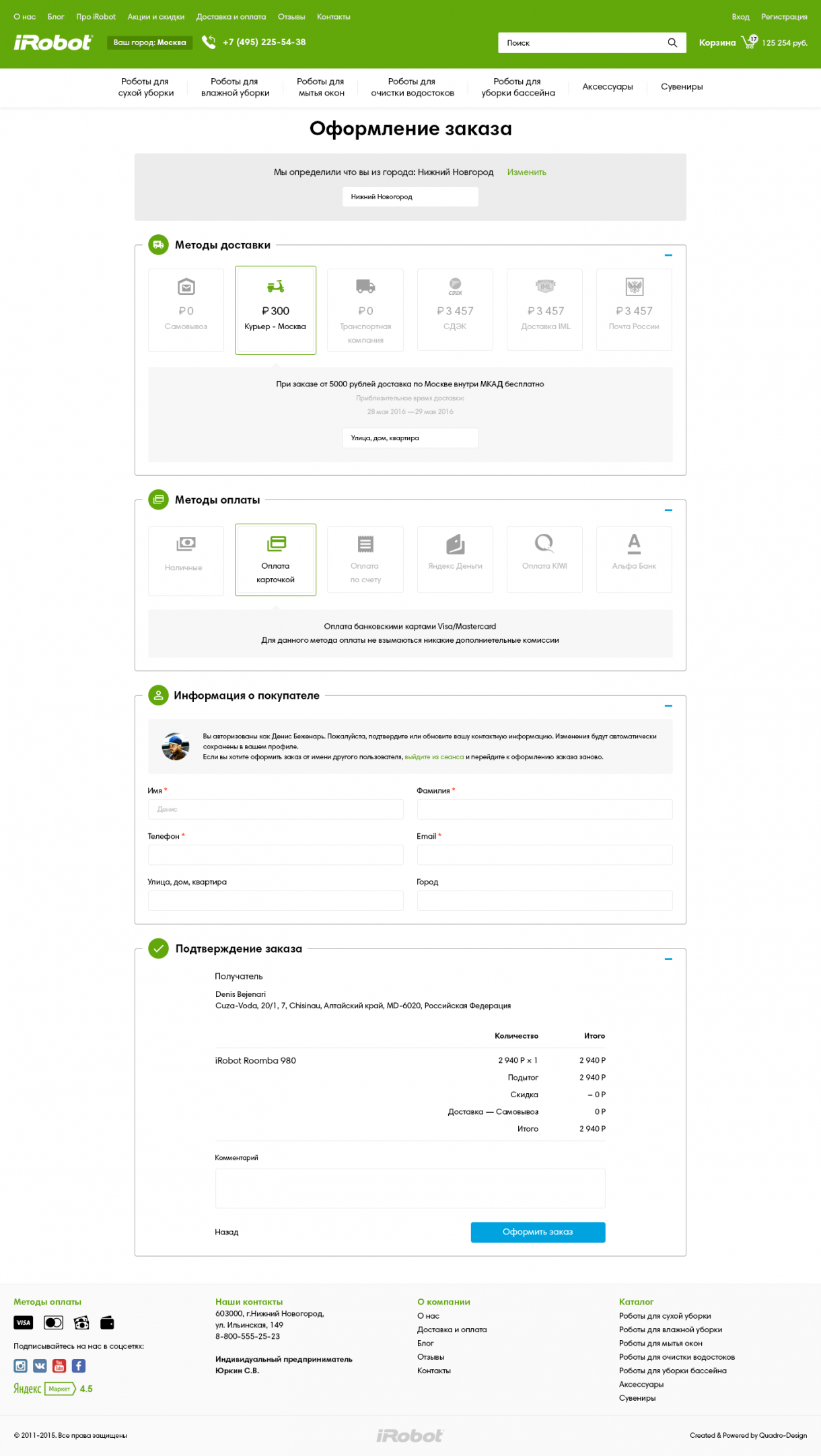Click the cash payment icon in footer
Viewport: 821px width, 1456px height.
pos(81,1323)
